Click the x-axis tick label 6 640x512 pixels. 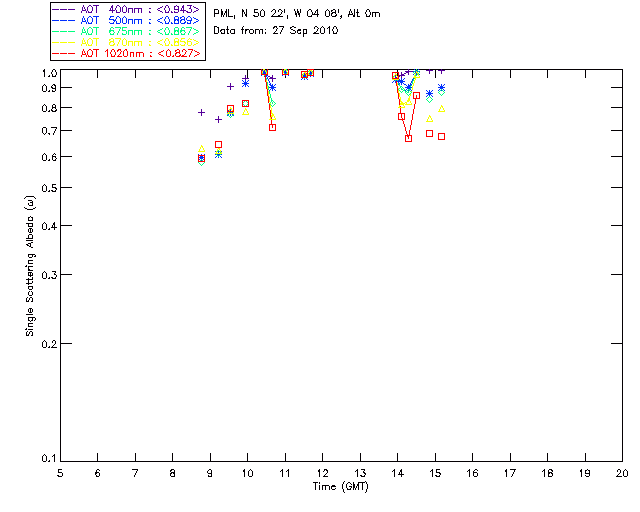tap(98, 473)
